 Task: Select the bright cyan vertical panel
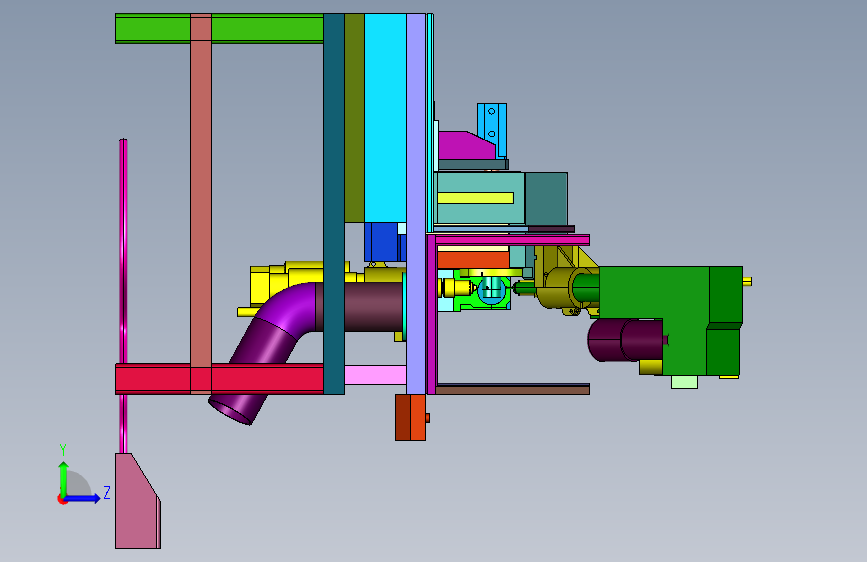click(x=385, y=118)
